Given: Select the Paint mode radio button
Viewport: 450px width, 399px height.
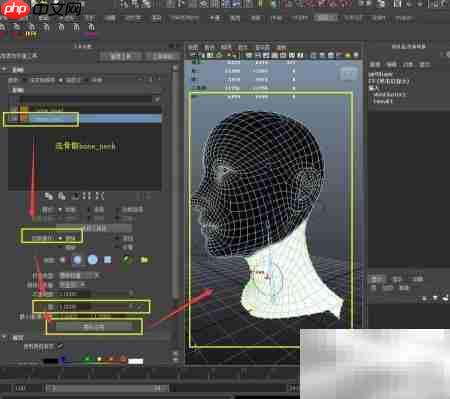Looking at the screenshot, I should 60,210.
